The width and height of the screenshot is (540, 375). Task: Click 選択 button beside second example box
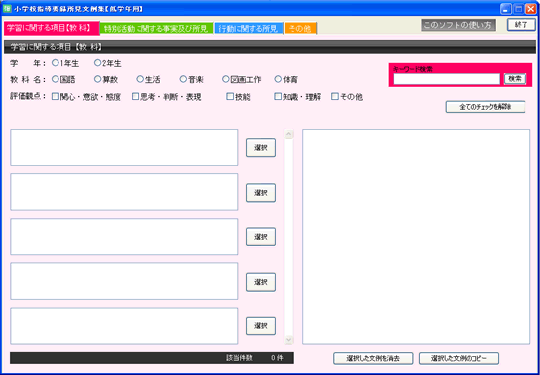[261, 193]
